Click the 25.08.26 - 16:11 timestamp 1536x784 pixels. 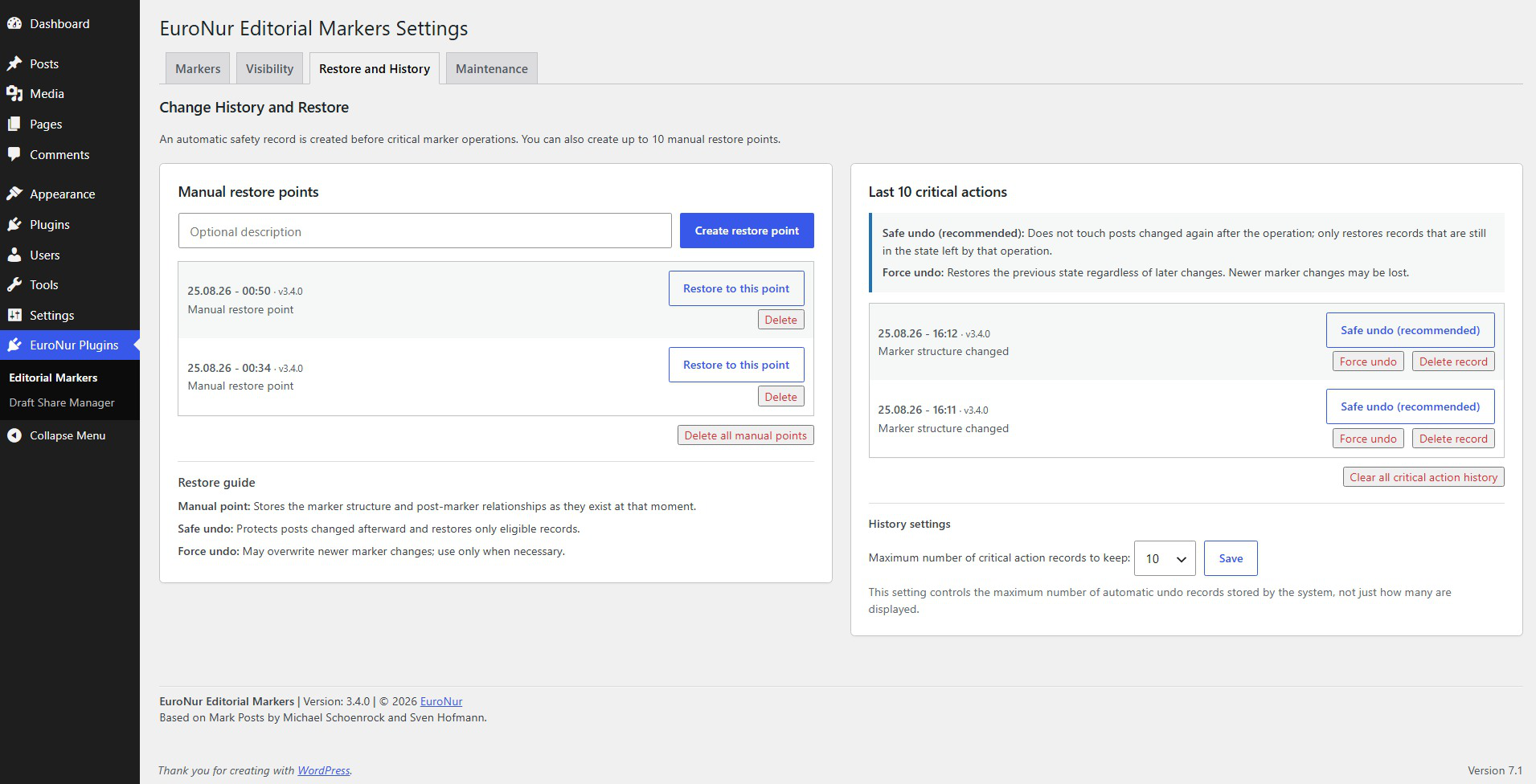917,410
